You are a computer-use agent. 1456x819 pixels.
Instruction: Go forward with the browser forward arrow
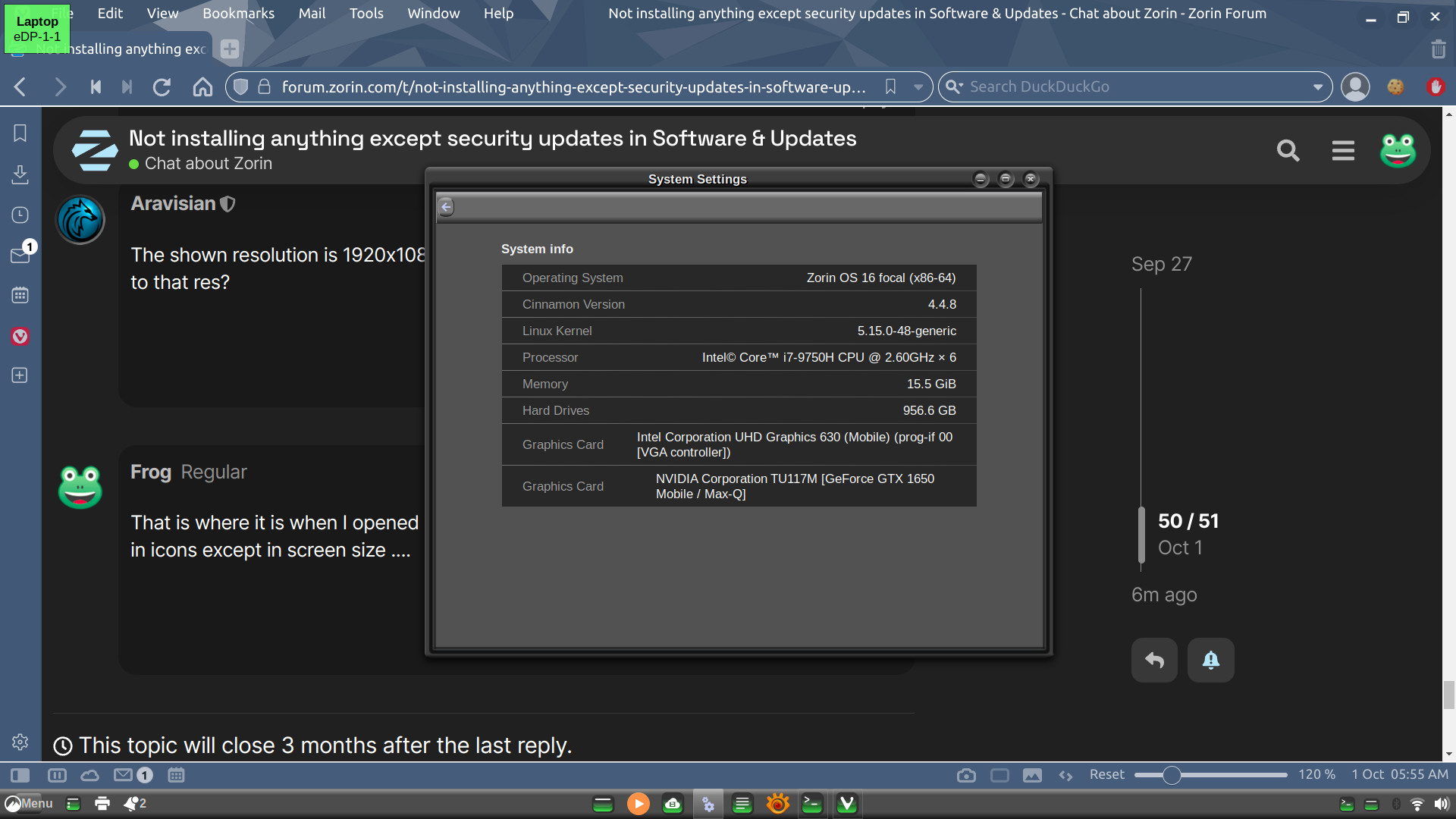(60, 87)
